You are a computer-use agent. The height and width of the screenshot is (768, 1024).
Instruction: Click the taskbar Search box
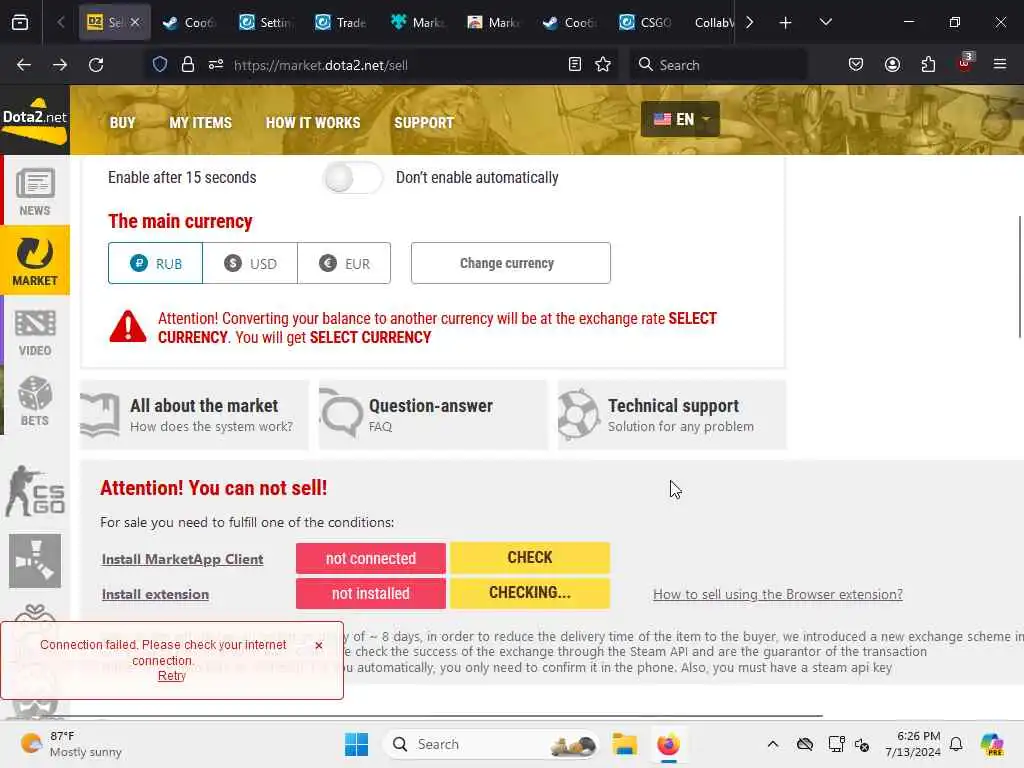point(491,744)
